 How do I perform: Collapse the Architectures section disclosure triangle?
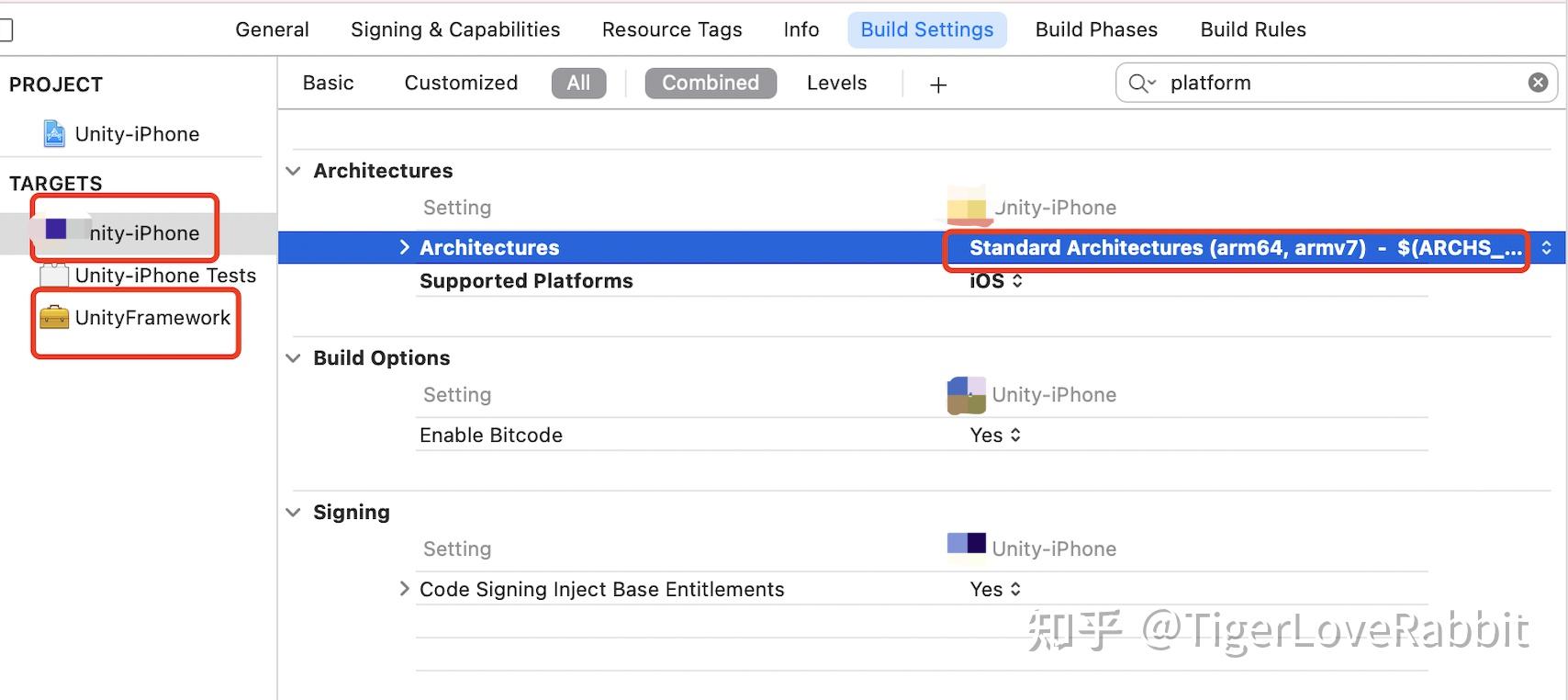point(293,171)
